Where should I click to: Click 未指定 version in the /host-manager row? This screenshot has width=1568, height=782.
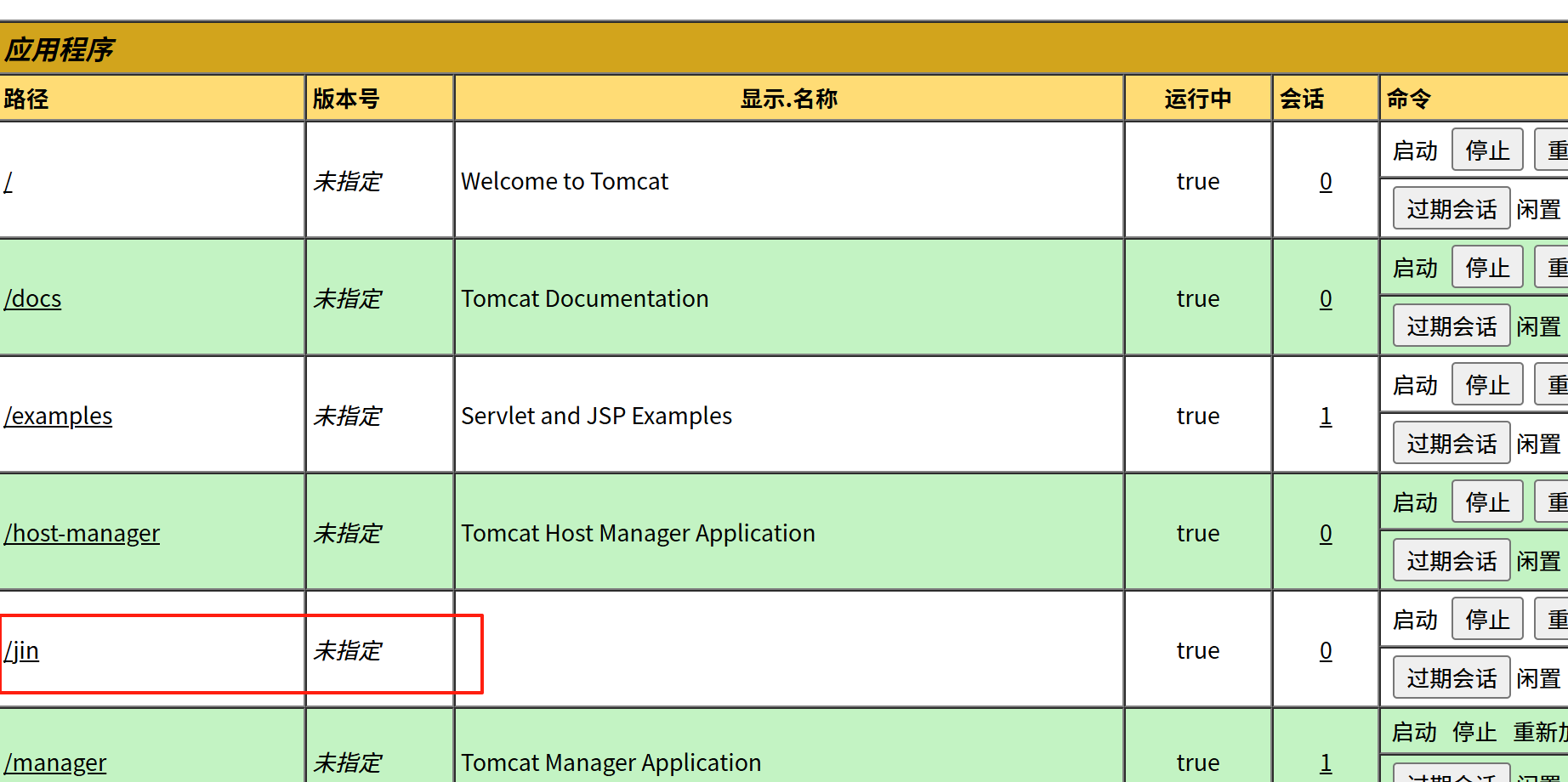click(x=347, y=534)
